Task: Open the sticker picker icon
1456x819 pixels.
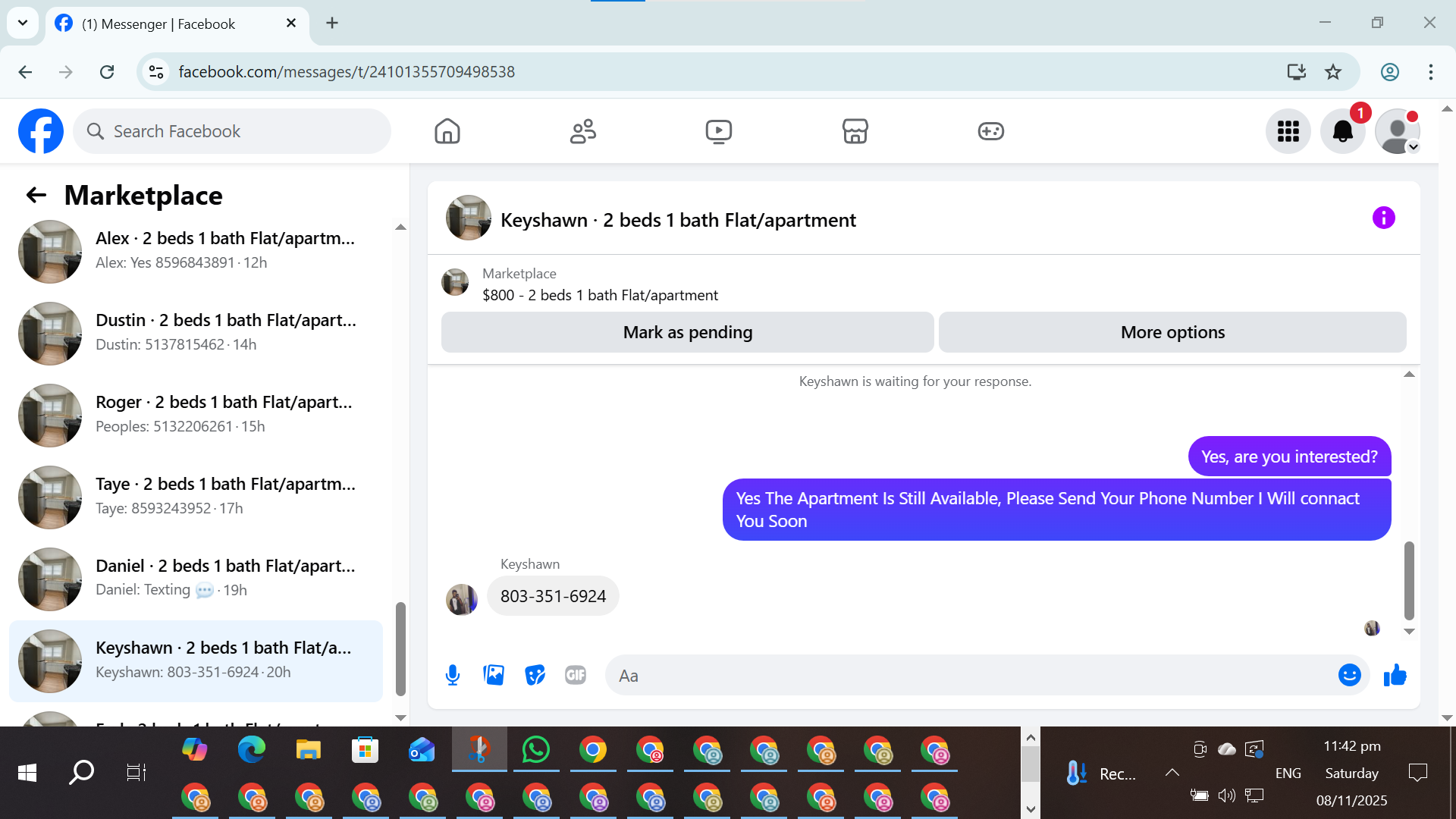Action: click(535, 675)
